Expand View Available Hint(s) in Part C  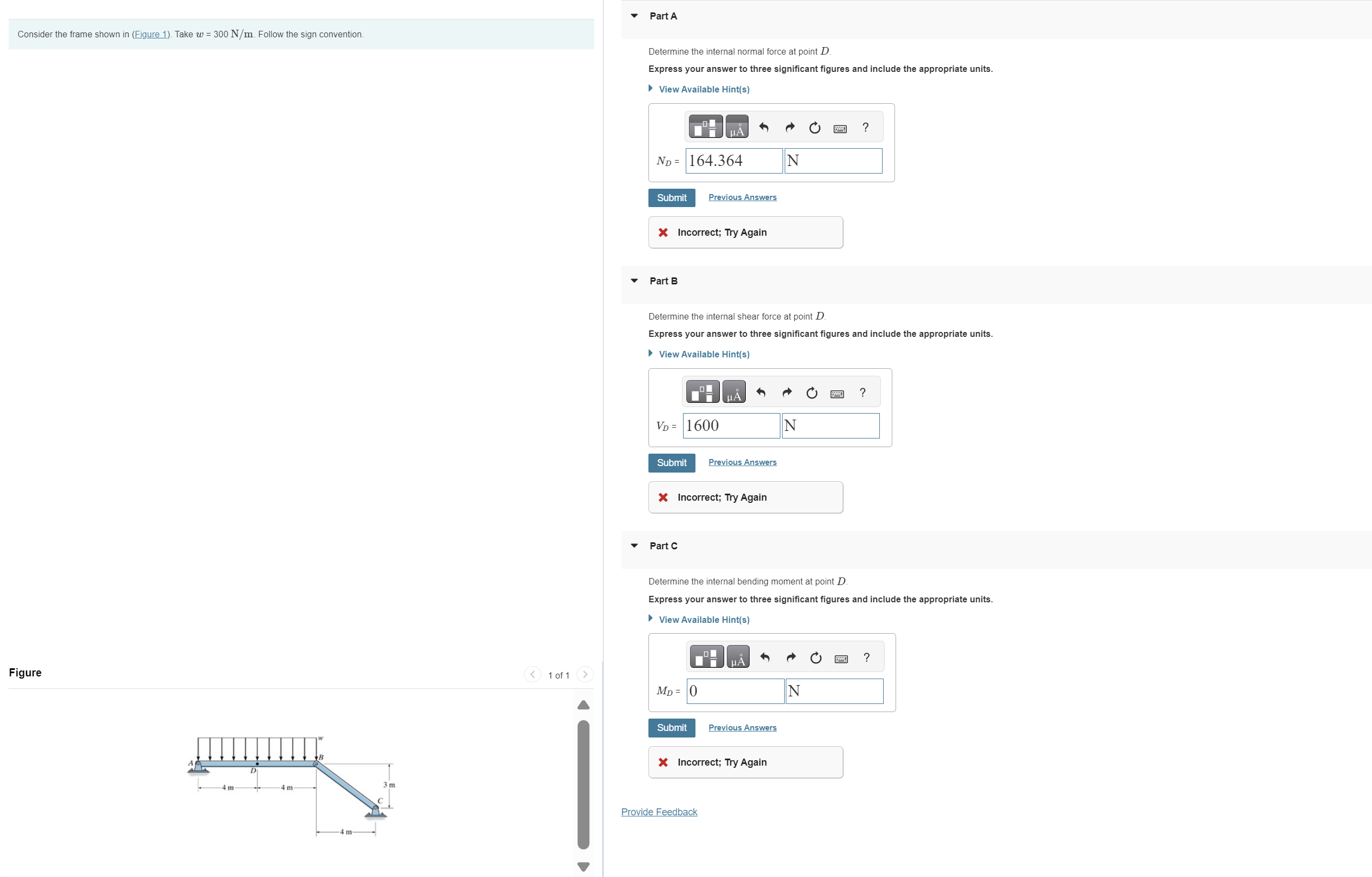704,620
